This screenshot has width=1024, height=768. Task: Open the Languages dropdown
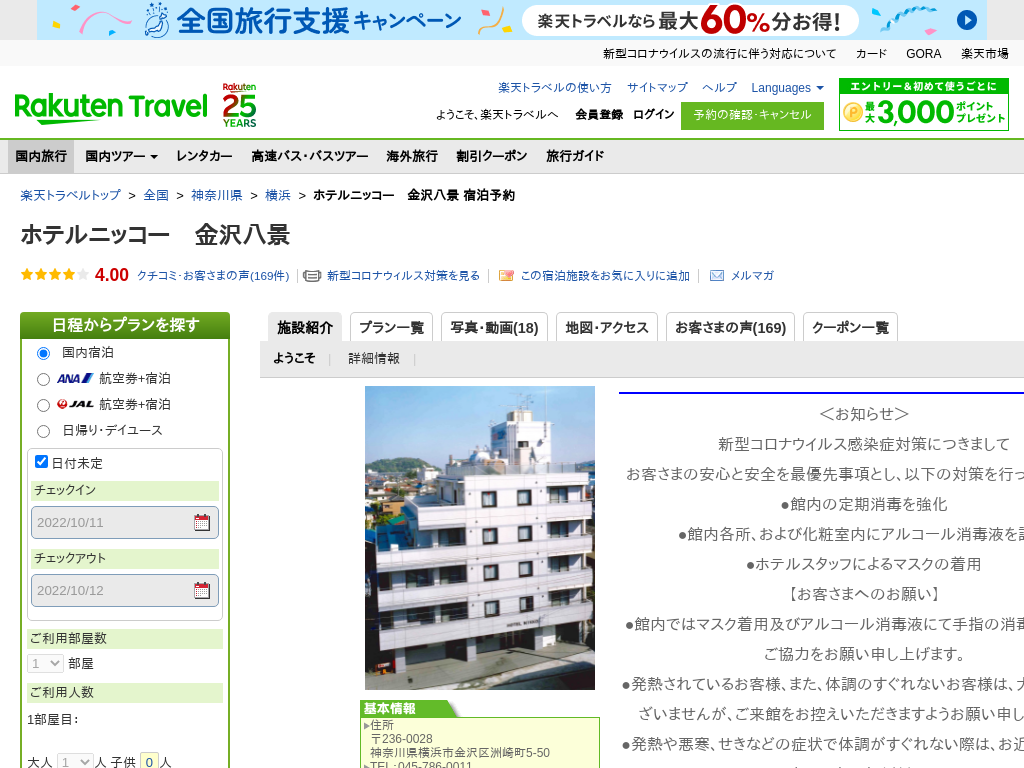click(x=787, y=88)
